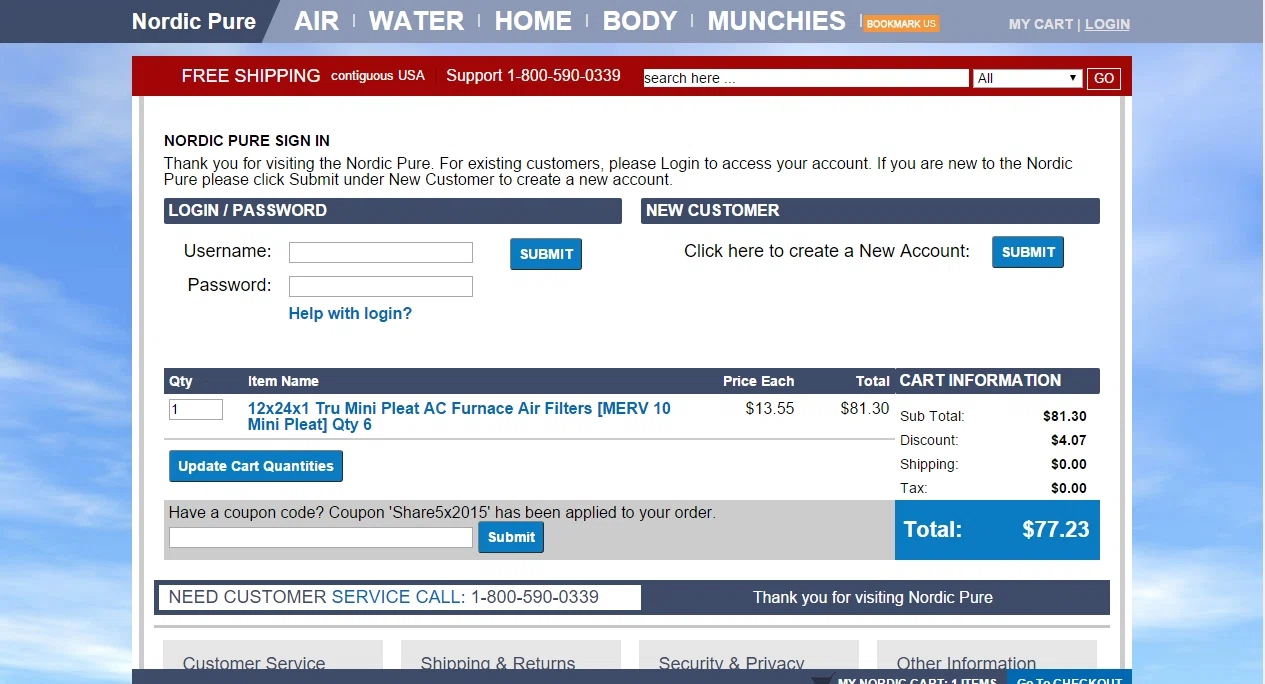Click the search here text field
Image resolution: width=1265 pixels, height=684 pixels.
805,78
